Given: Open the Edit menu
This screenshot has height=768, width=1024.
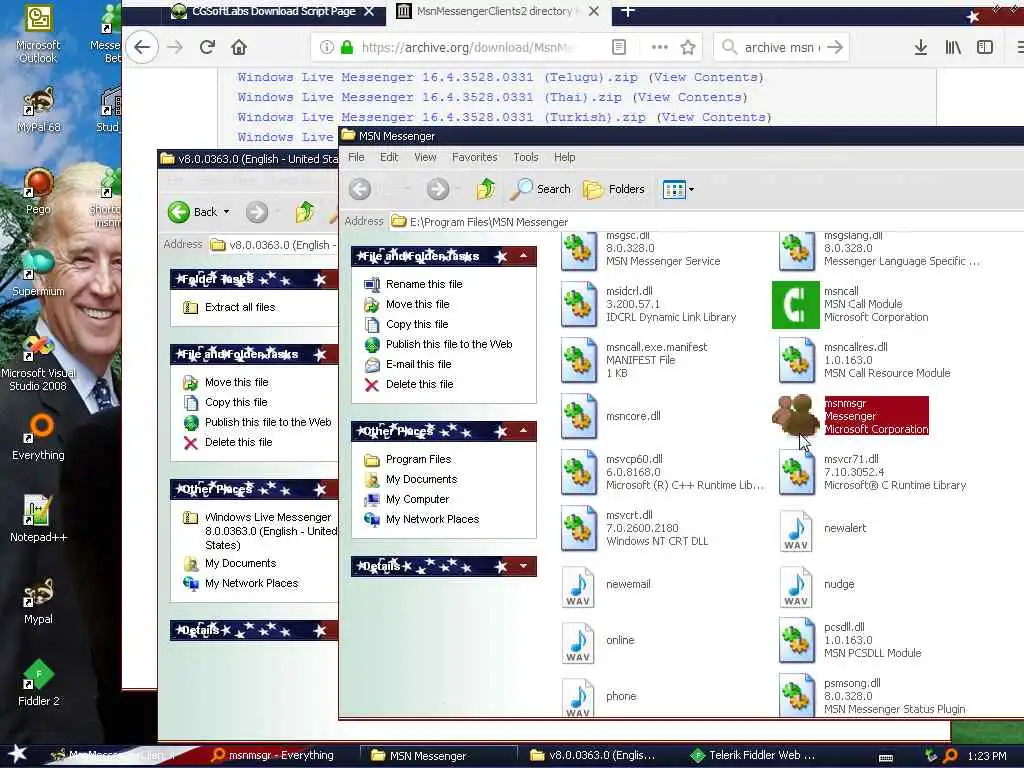Looking at the screenshot, I should (x=389, y=157).
